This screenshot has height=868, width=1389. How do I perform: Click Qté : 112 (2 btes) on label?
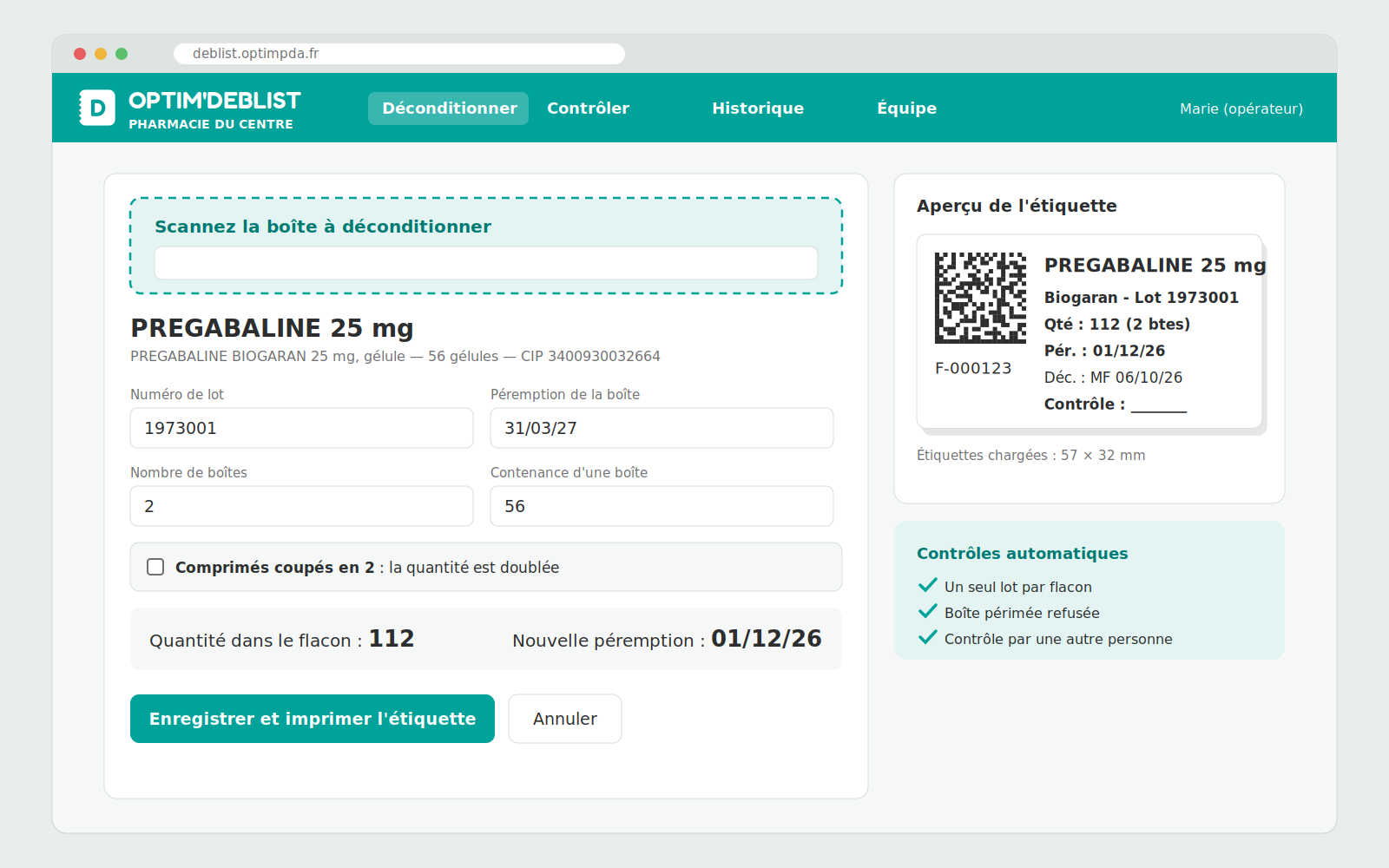coord(1117,324)
